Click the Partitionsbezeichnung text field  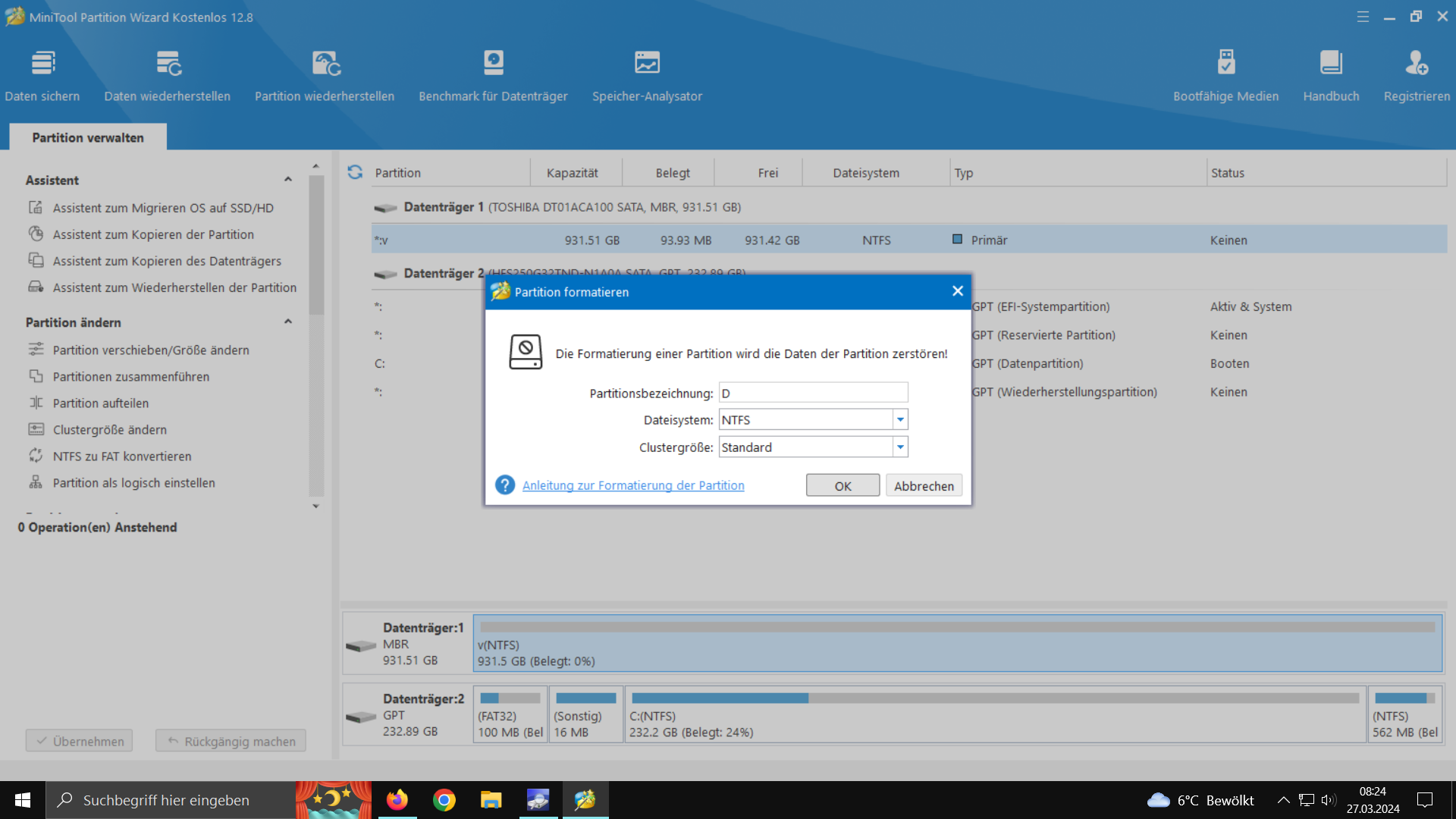813,393
